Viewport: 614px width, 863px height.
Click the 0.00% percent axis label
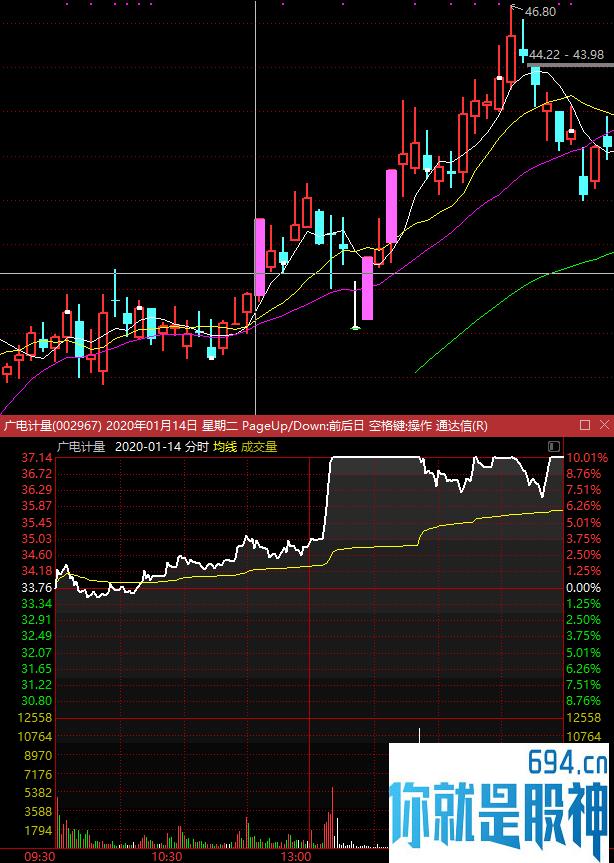[x=584, y=587]
